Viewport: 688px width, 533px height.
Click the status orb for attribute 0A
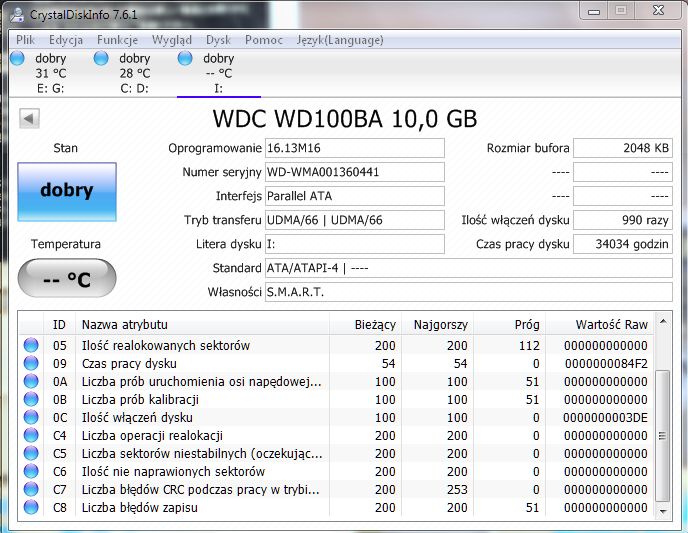tap(31, 381)
